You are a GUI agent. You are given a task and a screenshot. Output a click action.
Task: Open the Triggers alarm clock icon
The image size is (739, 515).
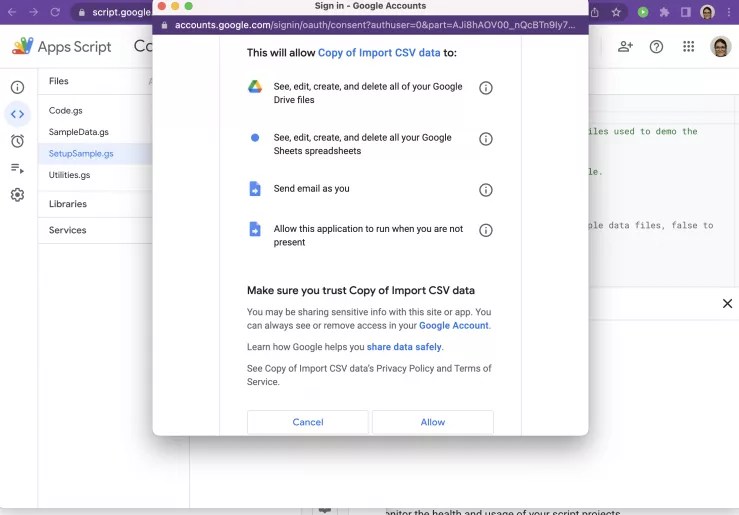17,141
